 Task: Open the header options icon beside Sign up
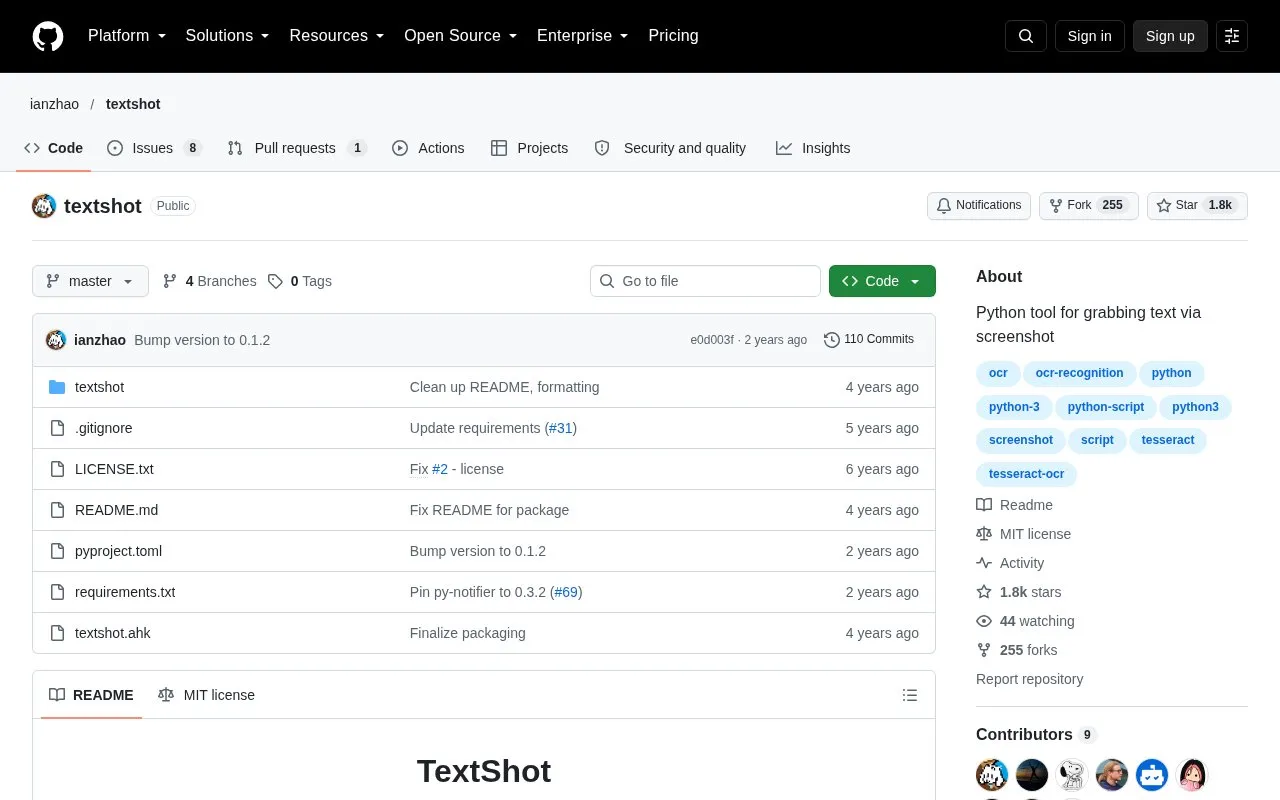point(1232,36)
